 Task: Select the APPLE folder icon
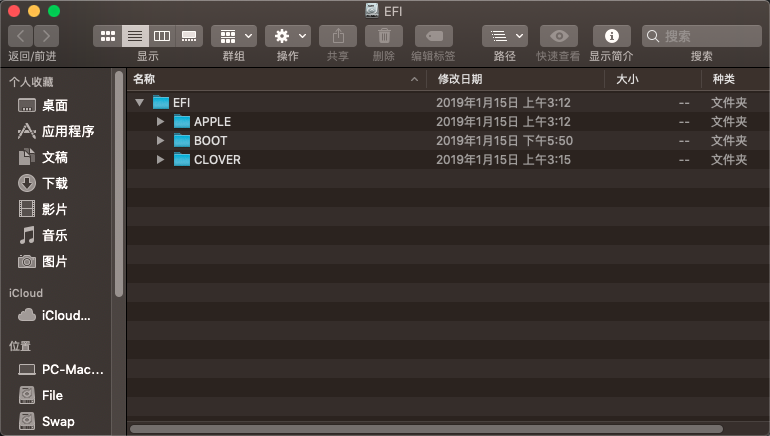tap(182, 121)
